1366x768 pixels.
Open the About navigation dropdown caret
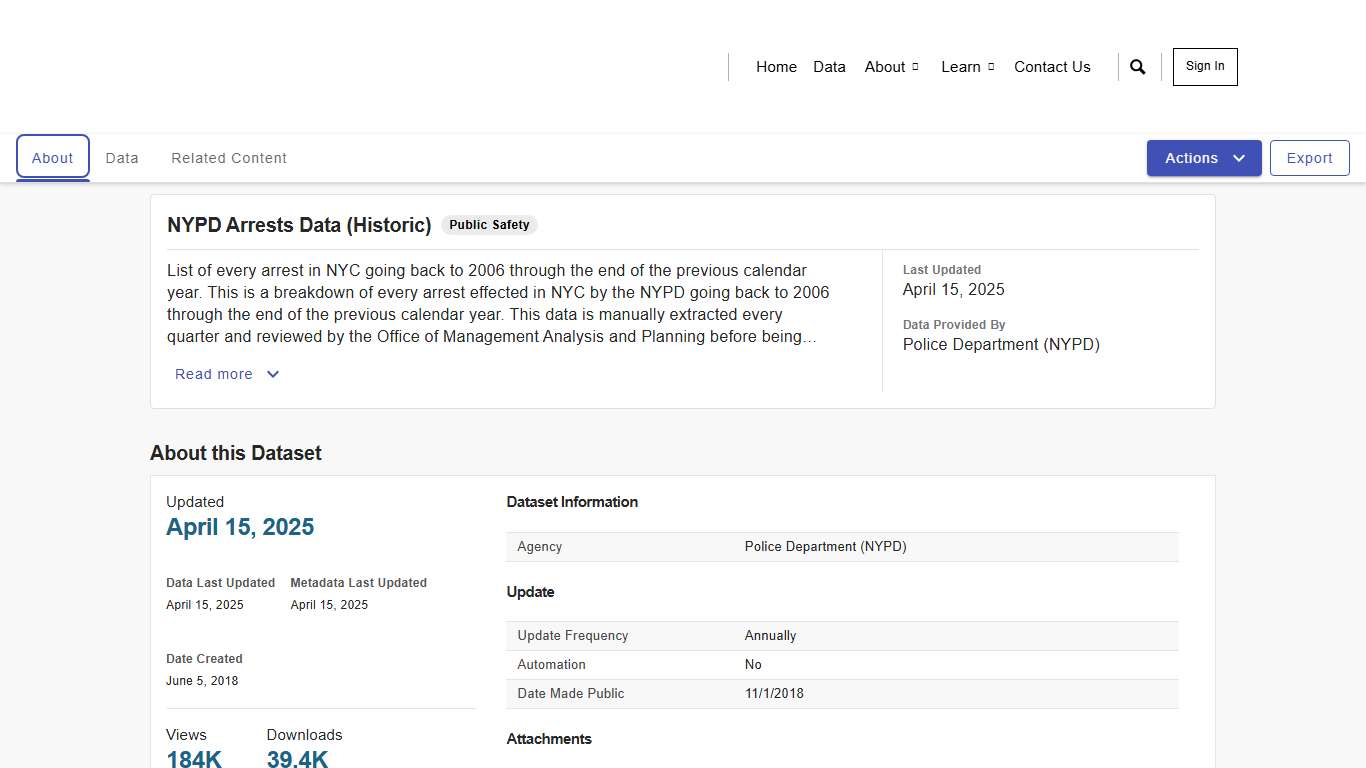[x=914, y=67]
